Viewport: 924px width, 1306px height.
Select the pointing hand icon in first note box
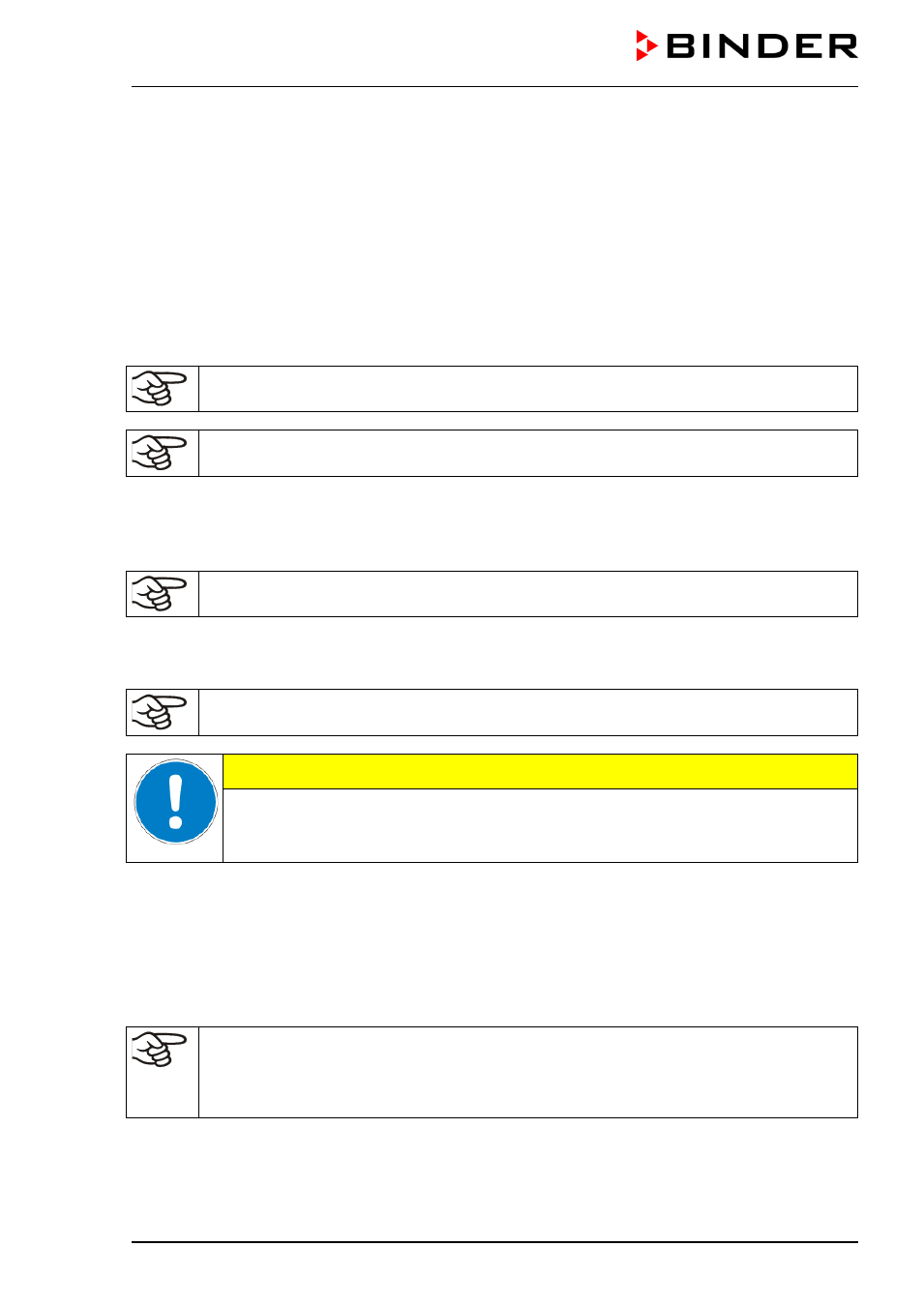click(159, 389)
